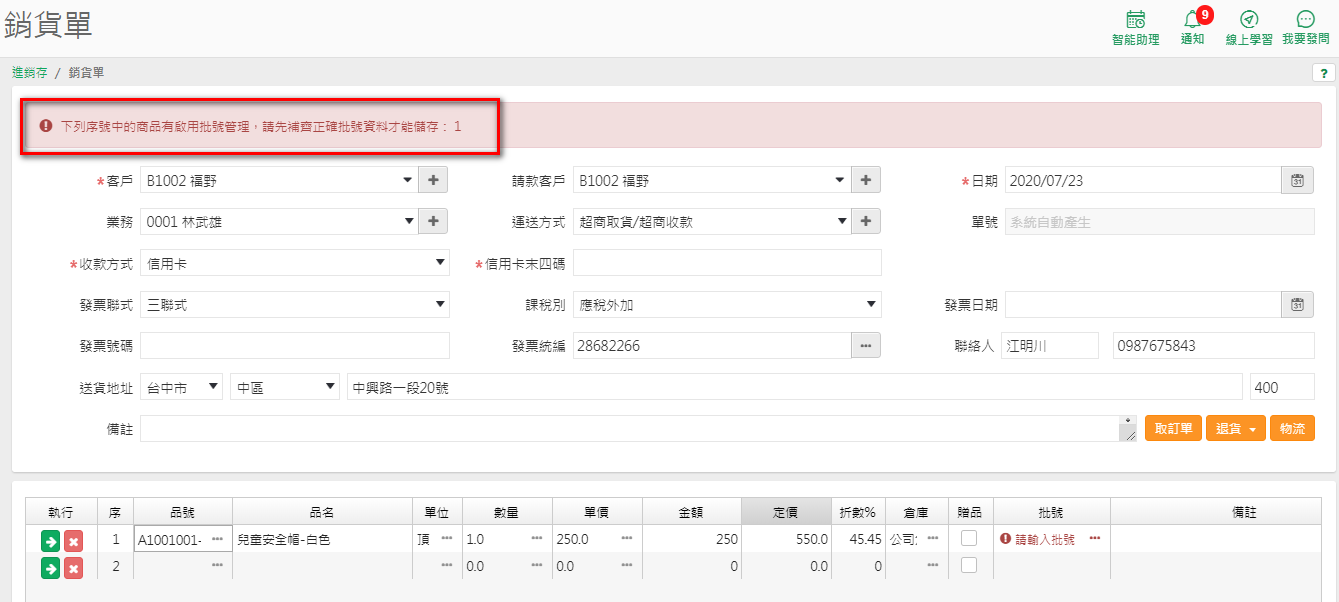
Task: Click the 數量 column header
Action: tap(506, 511)
